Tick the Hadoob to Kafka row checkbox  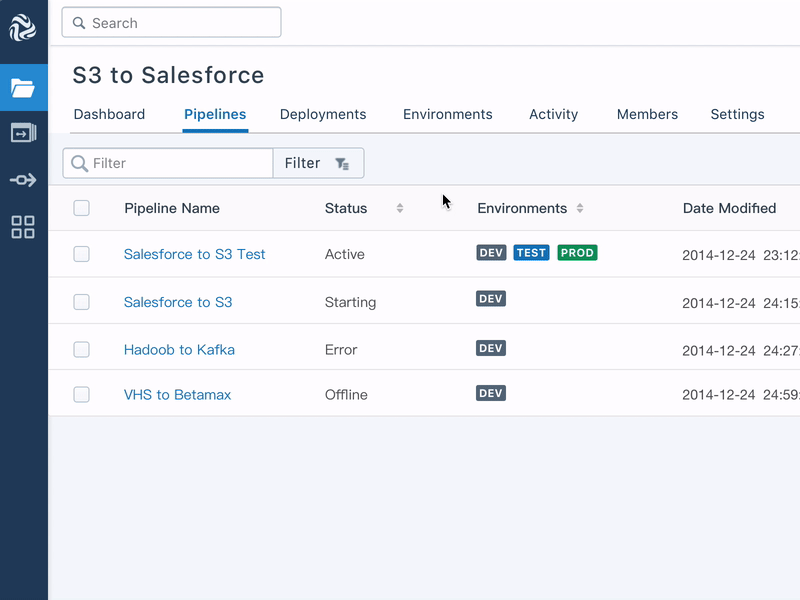pyautogui.click(x=82, y=349)
